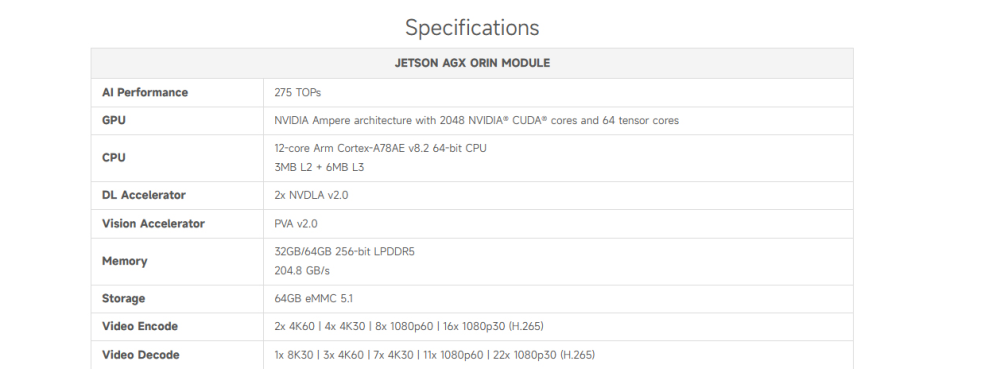Click the 204.8 GB/s bandwidth text

302,271
